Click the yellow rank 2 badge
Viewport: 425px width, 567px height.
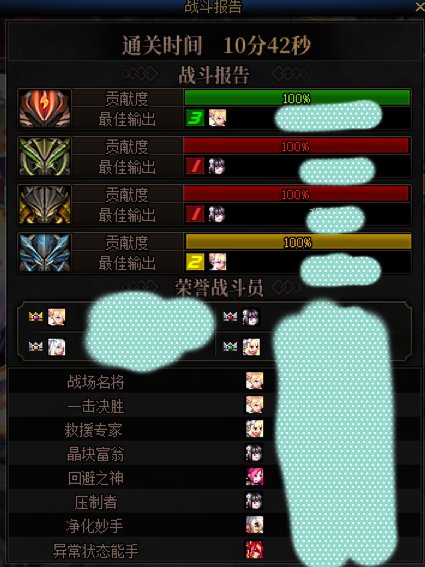[x=195, y=262]
